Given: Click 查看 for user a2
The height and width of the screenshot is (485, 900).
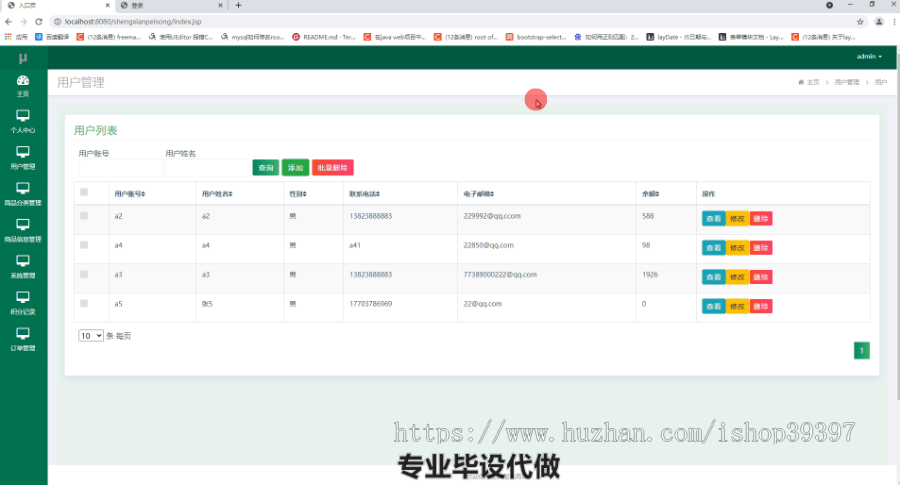Looking at the screenshot, I should [713, 219].
